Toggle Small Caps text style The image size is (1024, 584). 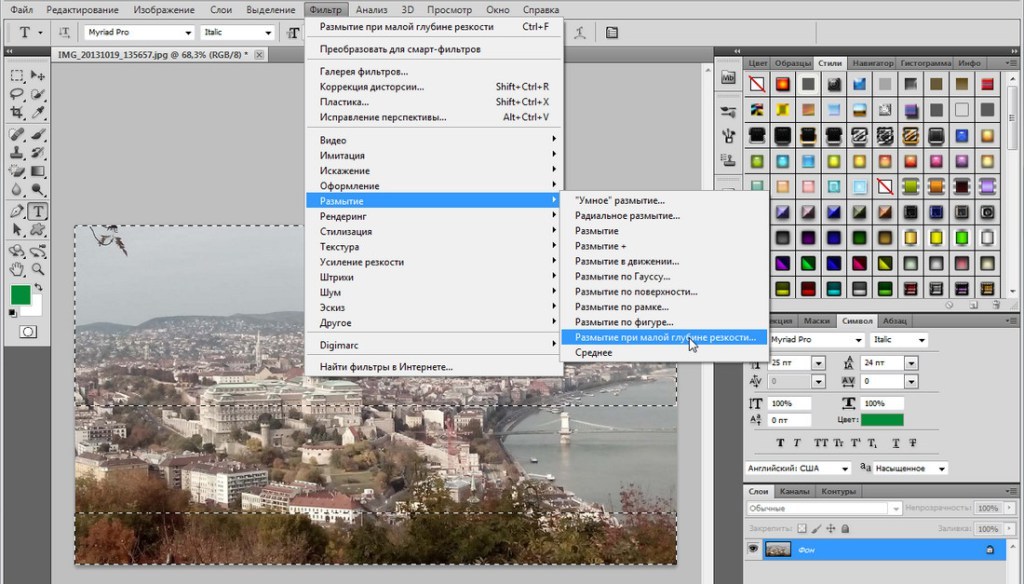click(839, 443)
